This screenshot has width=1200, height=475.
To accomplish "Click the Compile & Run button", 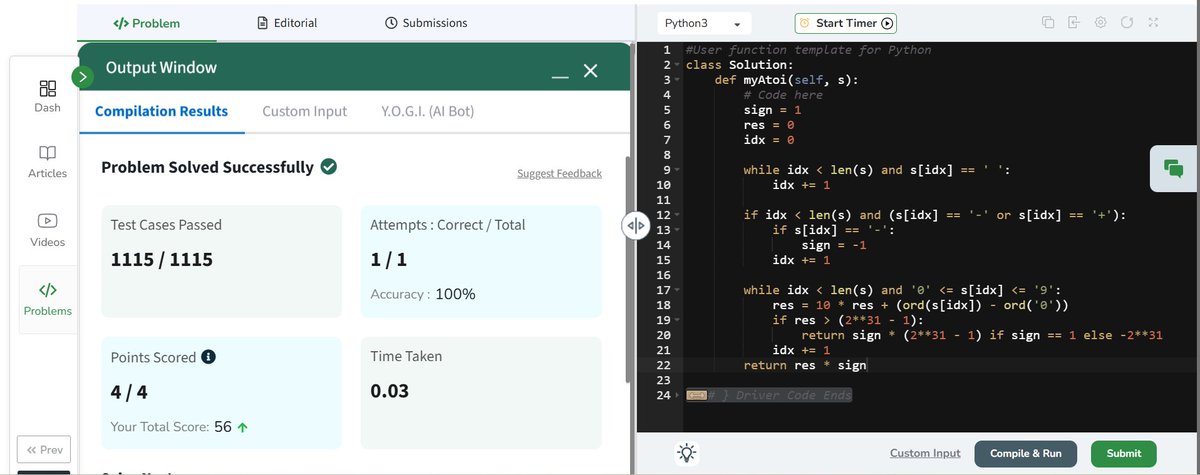I will pos(1026,453).
